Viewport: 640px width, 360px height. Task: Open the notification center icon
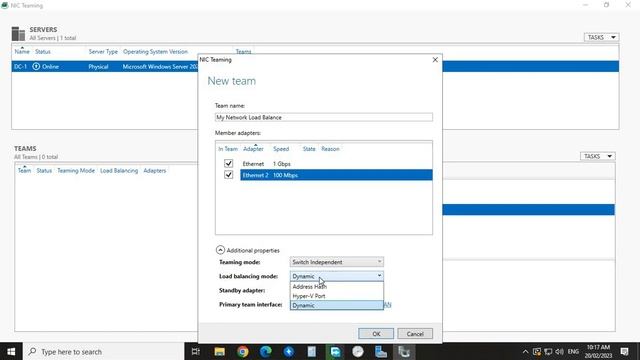[x=624, y=351]
